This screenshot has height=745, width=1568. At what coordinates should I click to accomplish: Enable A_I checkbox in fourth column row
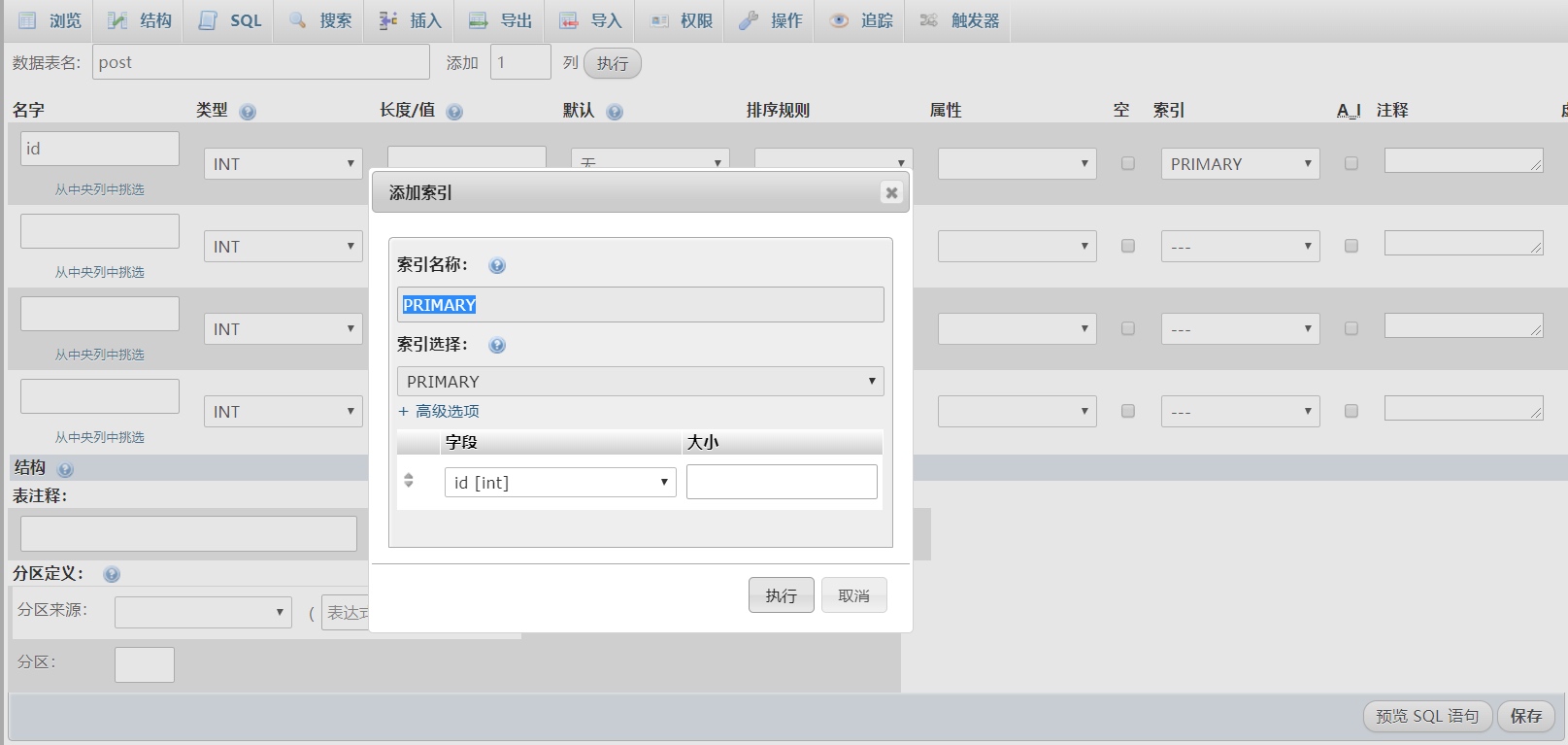1351,411
